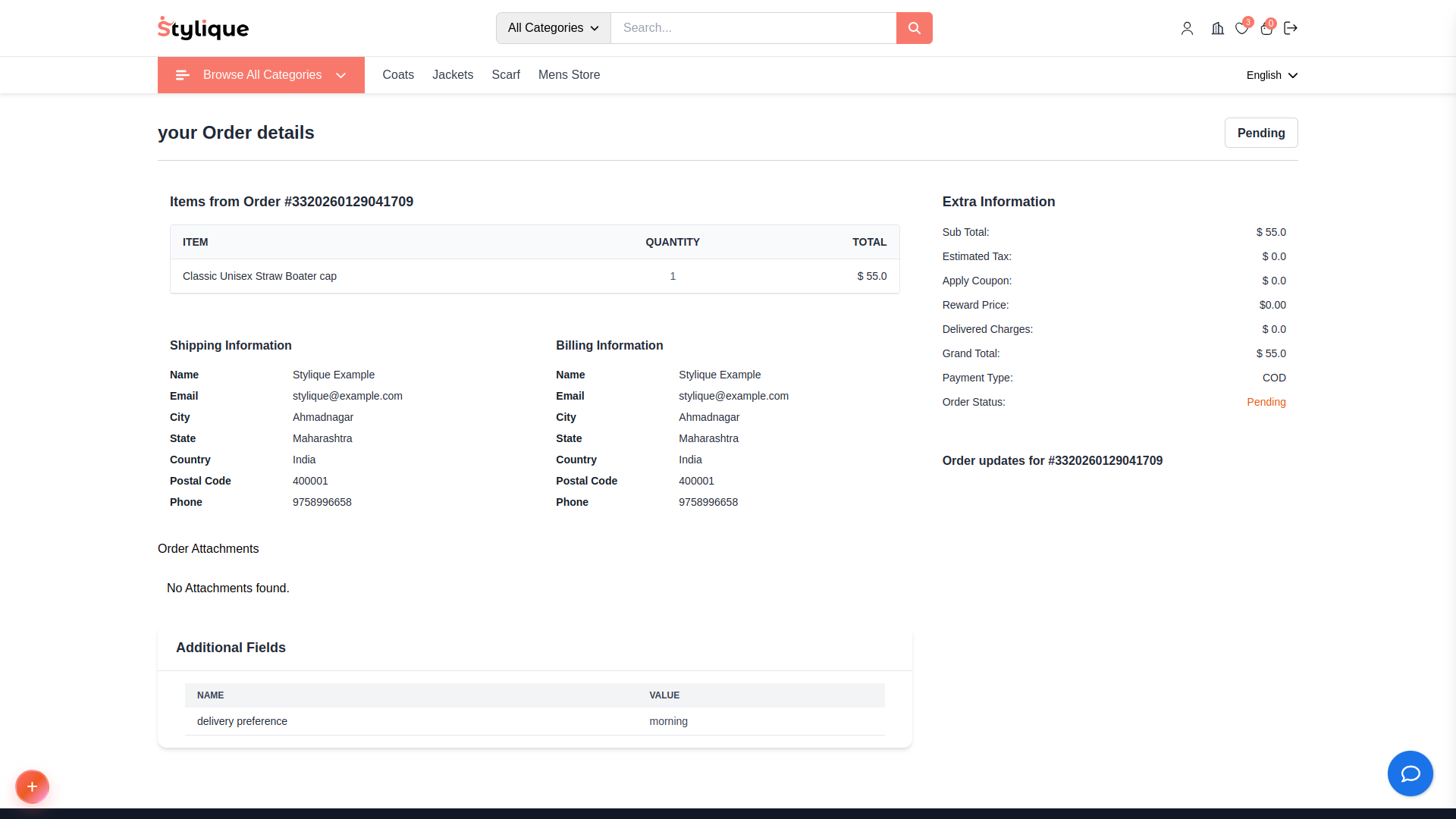This screenshot has width=1456, height=819.
Task: Open the Scarf category link
Action: [506, 75]
